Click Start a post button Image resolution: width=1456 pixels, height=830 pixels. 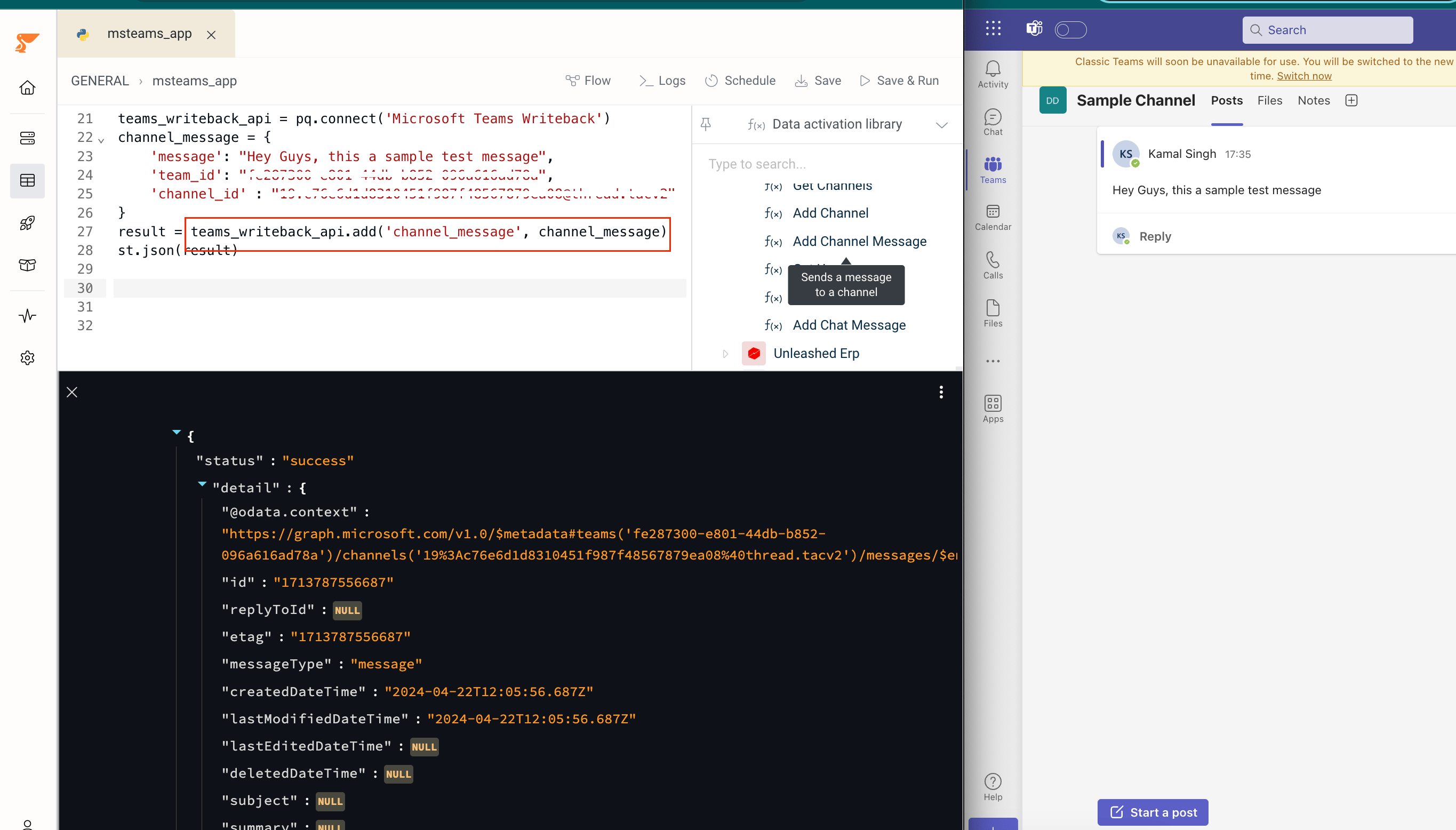click(1152, 812)
